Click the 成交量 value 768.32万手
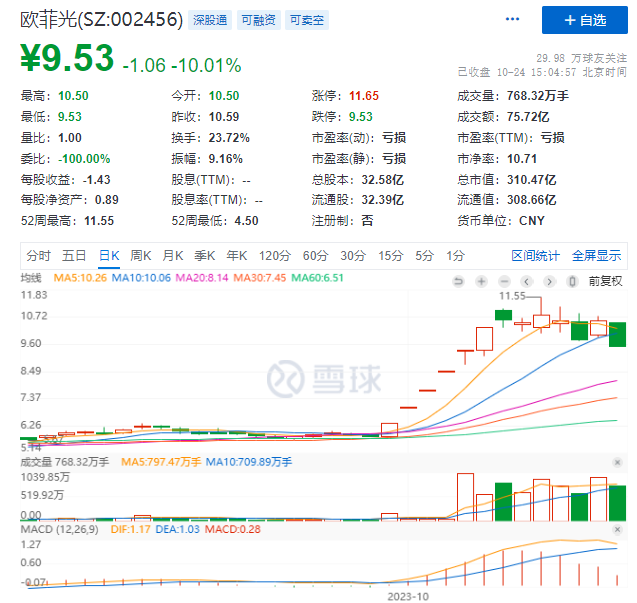 [537, 96]
